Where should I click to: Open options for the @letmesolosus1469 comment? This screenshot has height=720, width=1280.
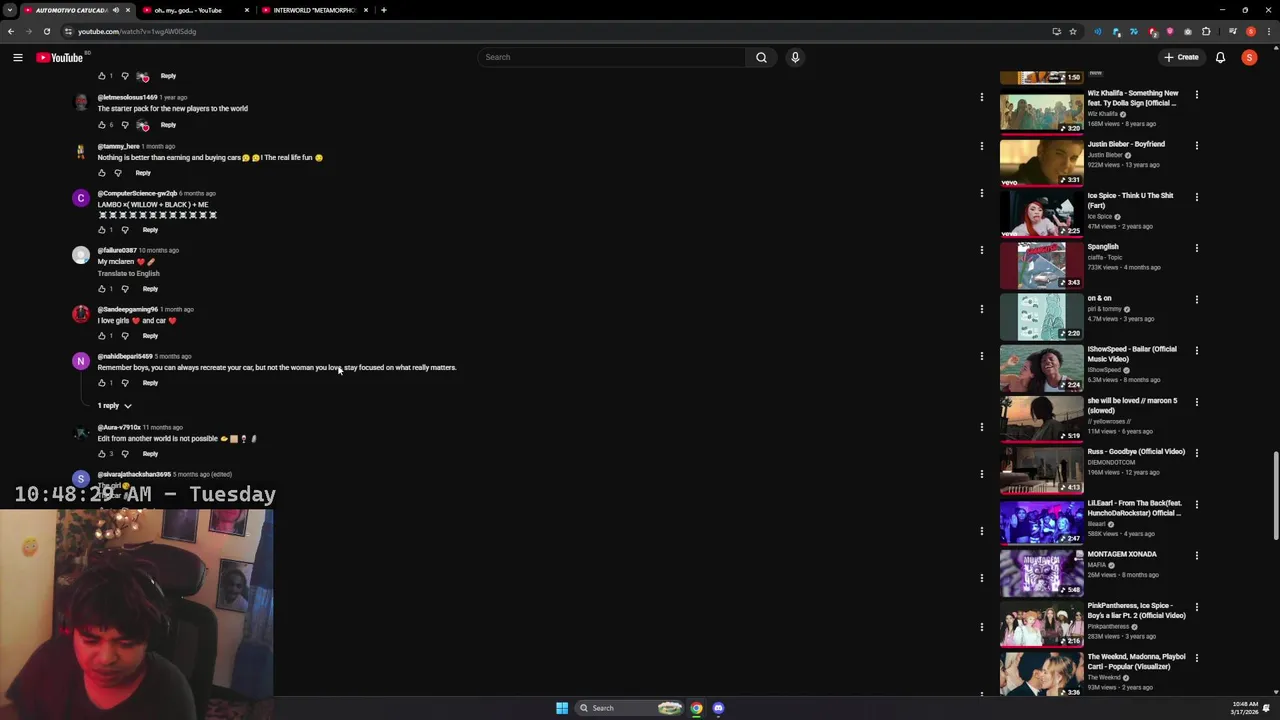(981, 97)
